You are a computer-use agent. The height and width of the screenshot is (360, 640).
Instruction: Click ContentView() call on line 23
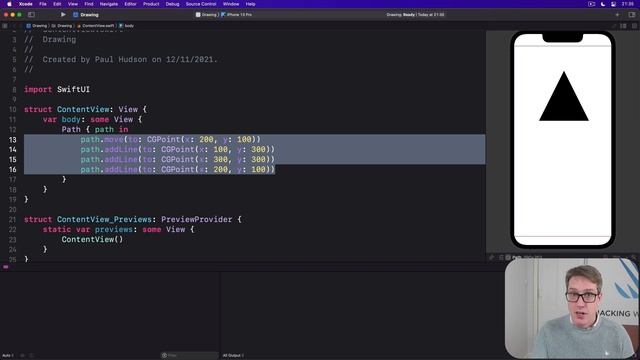[92, 240]
